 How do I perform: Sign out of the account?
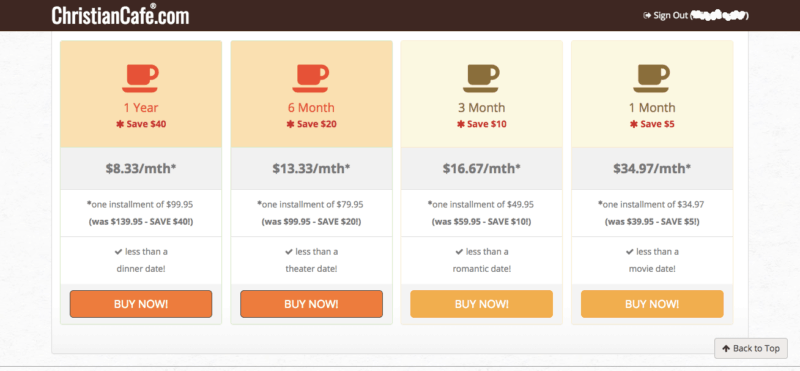click(x=670, y=16)
